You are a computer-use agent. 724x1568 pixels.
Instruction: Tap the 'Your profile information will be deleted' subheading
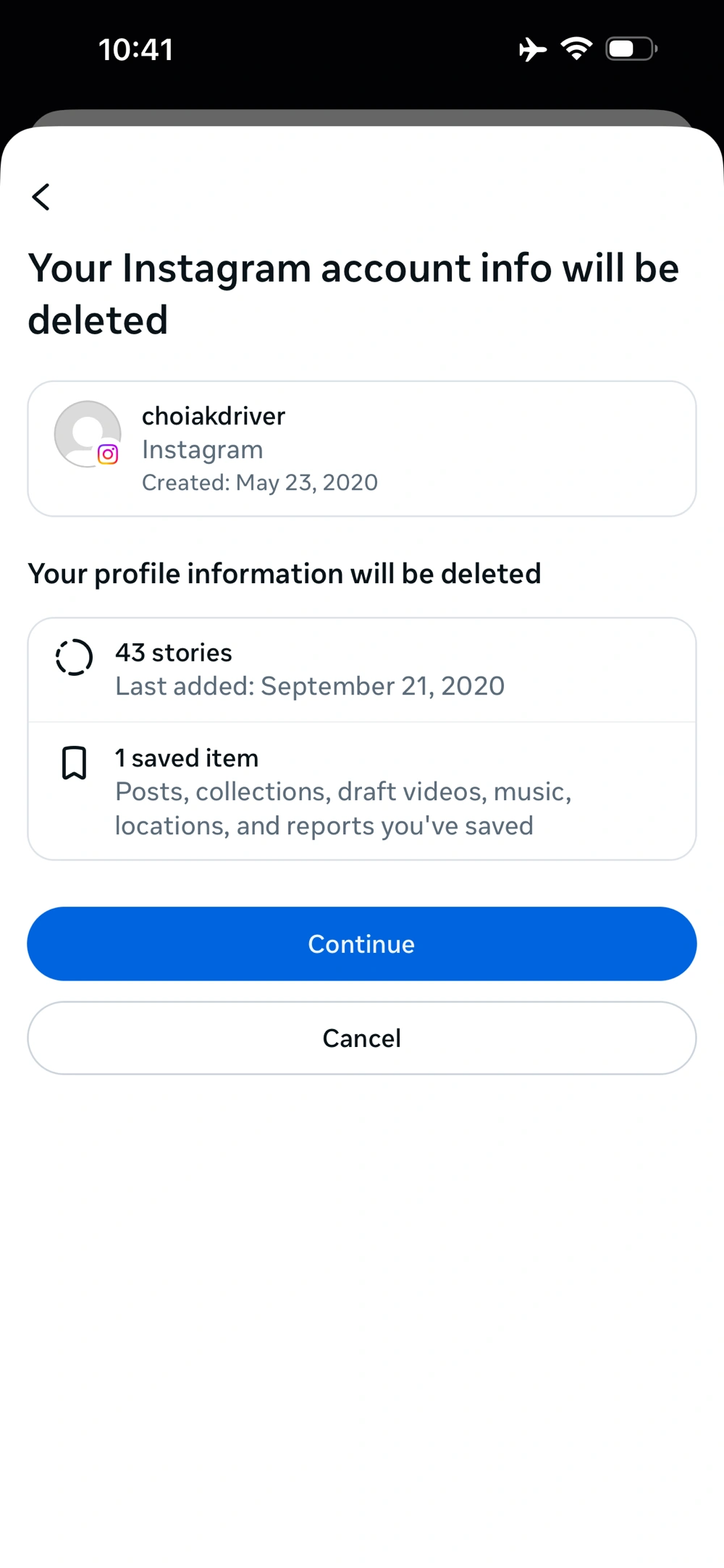tap(285, 574)
